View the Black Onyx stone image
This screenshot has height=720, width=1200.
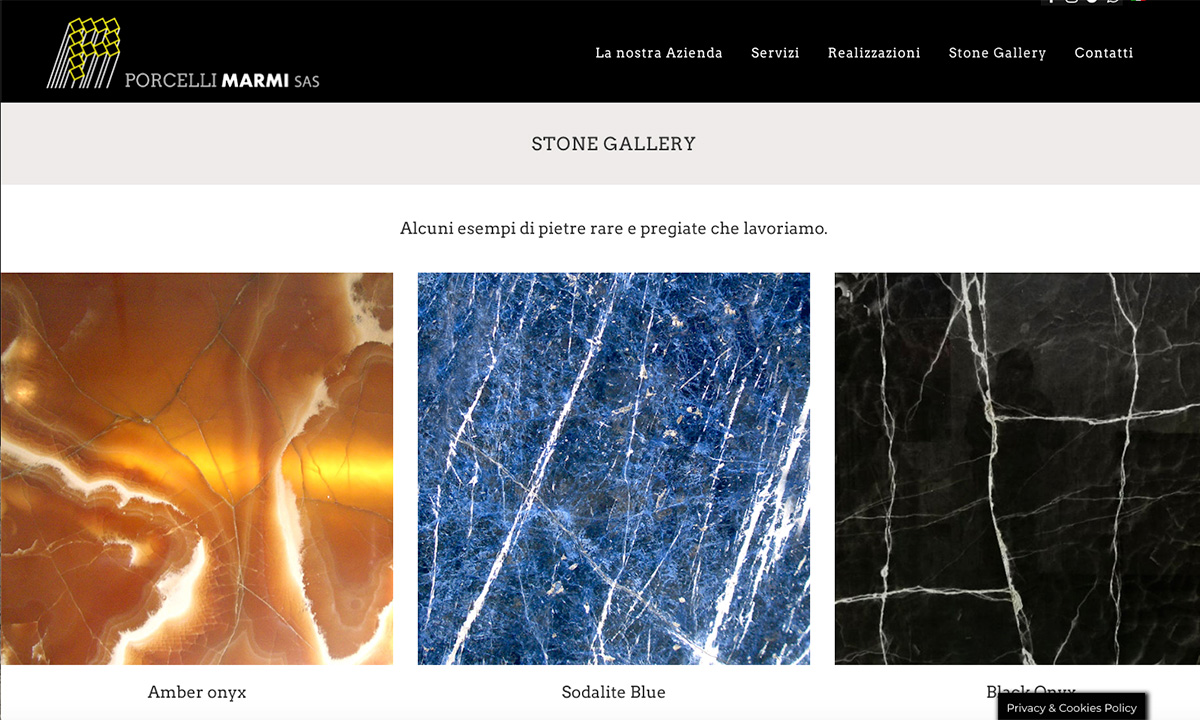click(1017, 469)
